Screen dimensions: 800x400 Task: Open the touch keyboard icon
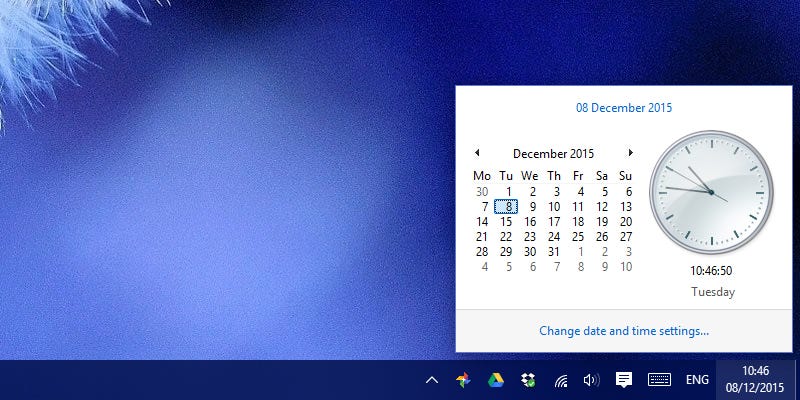point(659,380)
